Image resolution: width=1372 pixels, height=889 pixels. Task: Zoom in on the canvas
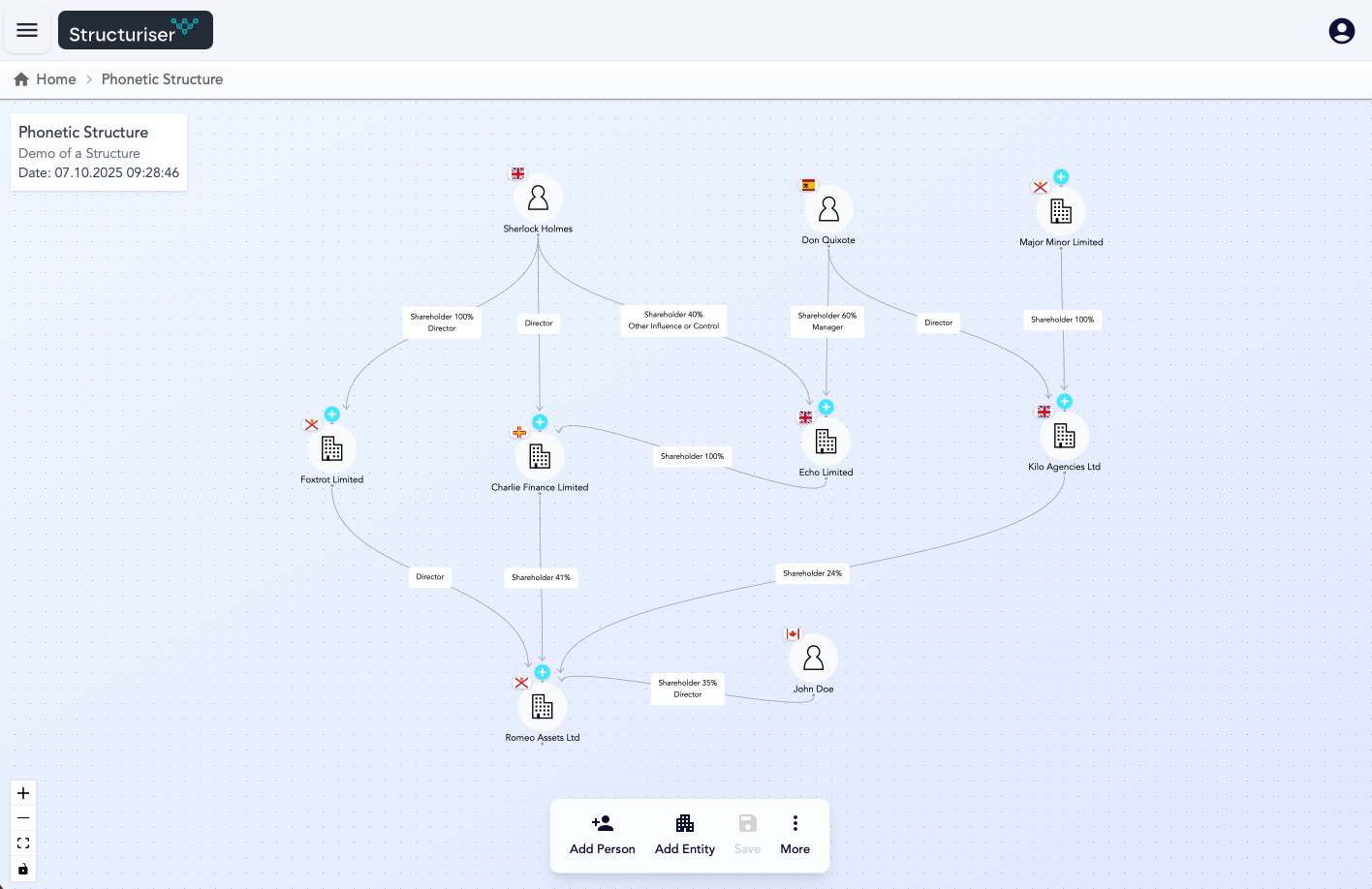coord(23,793)
